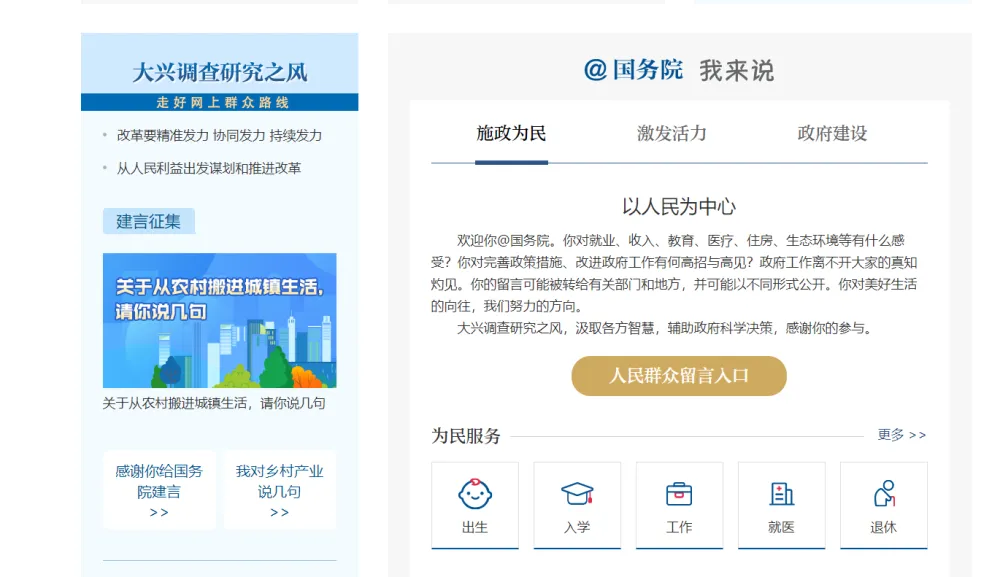Click the 走好网上群众路线 blue banner
The width and height of the screenshot is (1000, 577).
220,102
